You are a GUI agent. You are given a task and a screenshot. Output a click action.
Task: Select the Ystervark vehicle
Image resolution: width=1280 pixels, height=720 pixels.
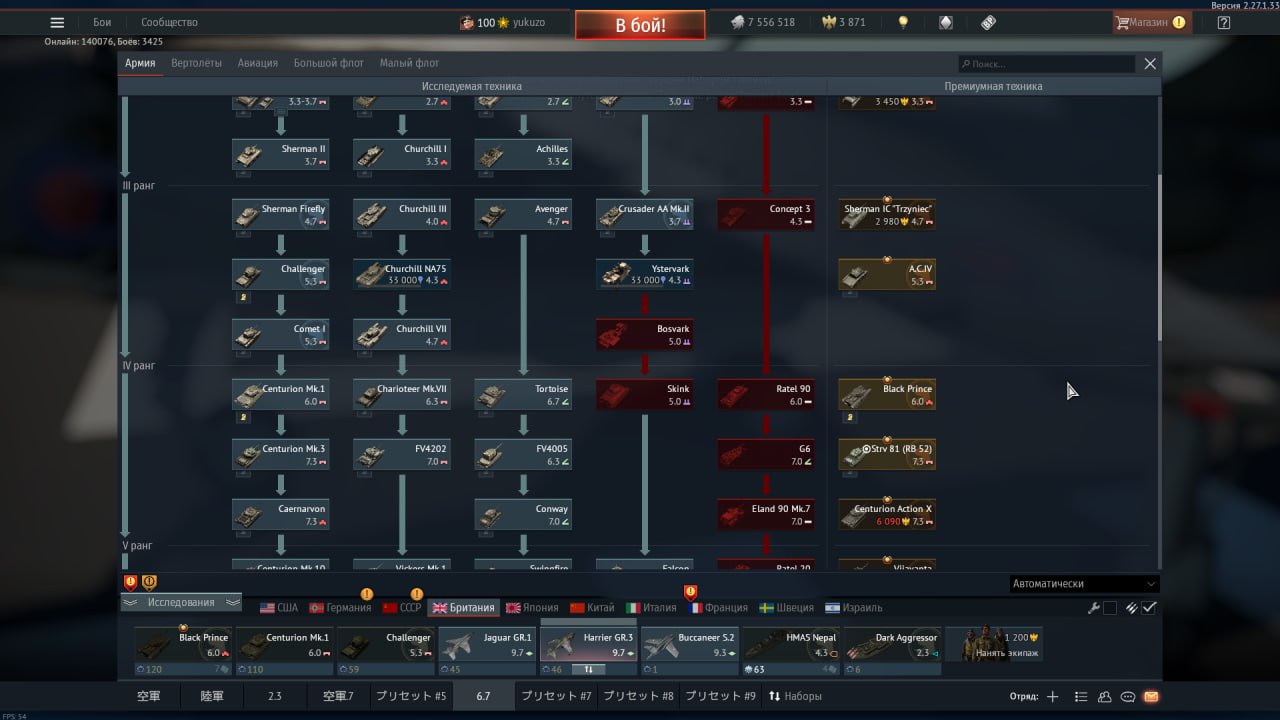click(x=645, y=275)
